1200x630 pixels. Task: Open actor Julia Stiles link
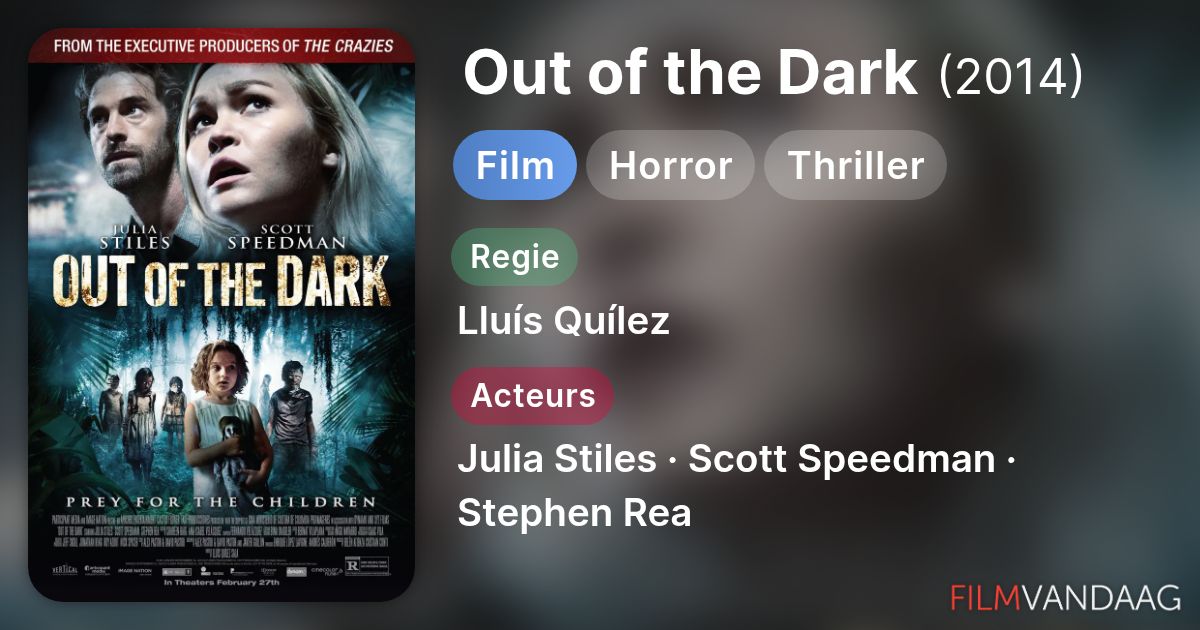(x=557, y=459)
